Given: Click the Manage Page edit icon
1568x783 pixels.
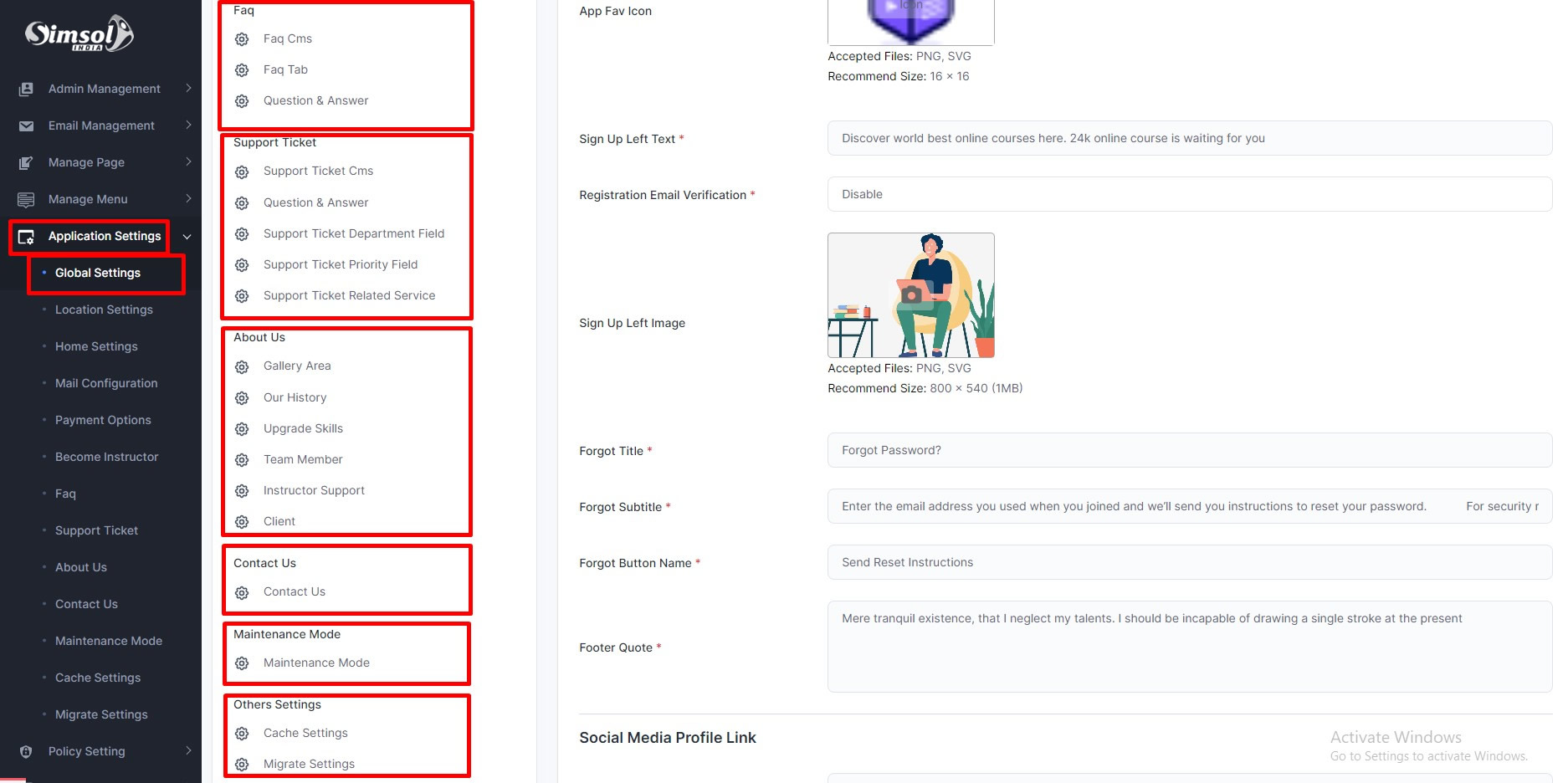Looking at the screenshot, I should pos(26,162).
